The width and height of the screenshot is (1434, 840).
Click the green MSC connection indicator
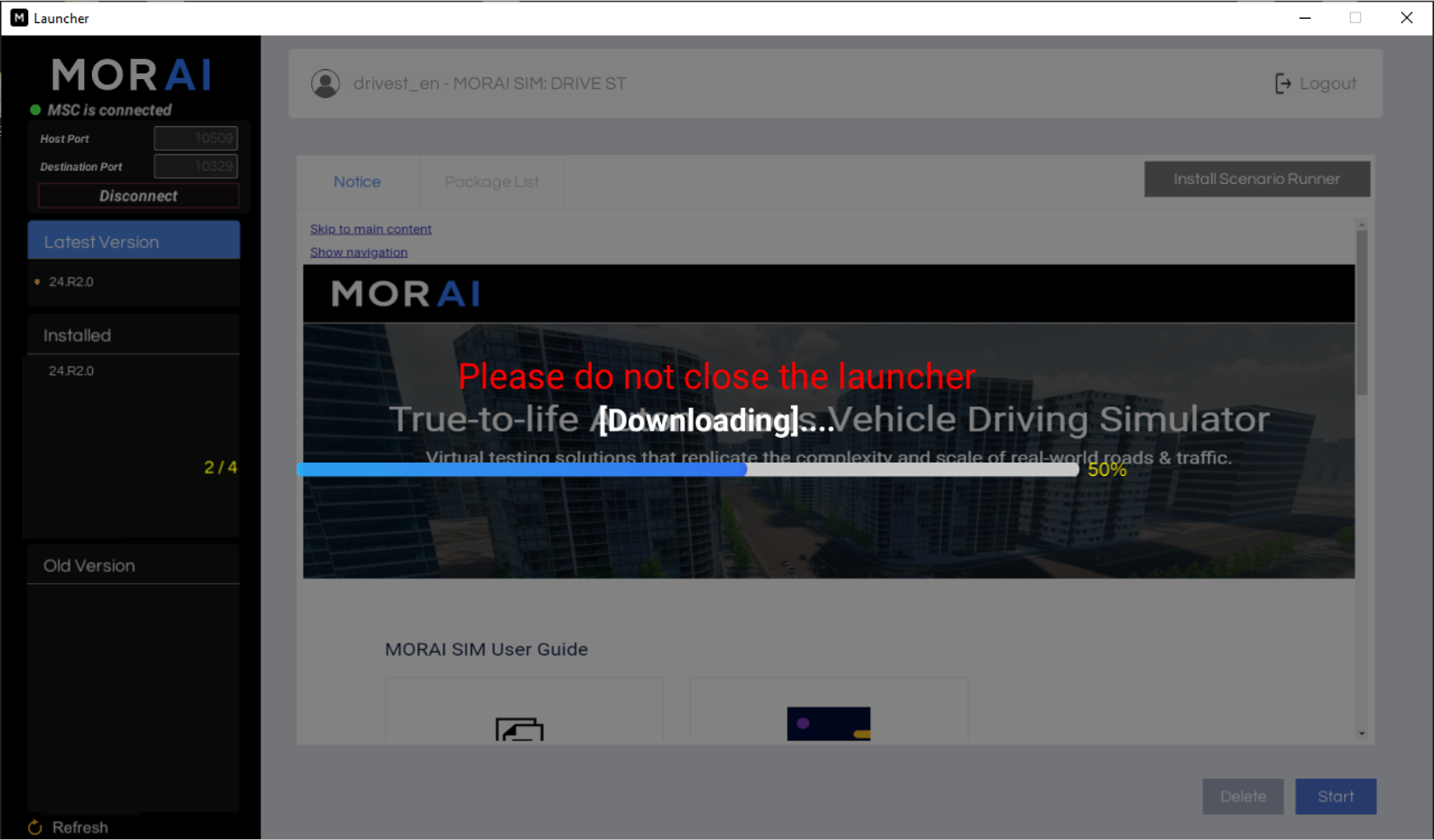pos(35,109)
